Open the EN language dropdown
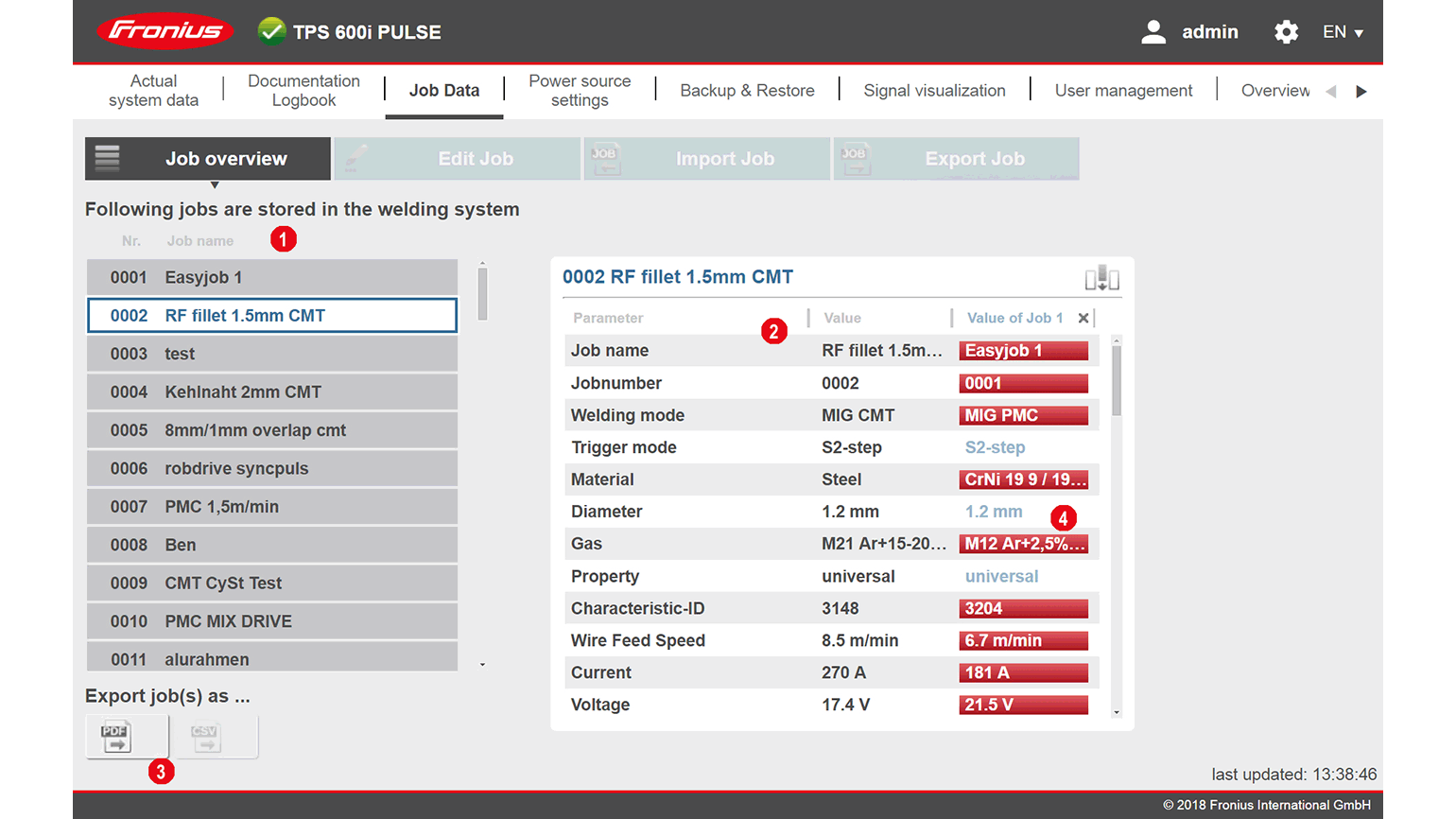Viewport: 1456px width, 819px height. click(1343, 32)
